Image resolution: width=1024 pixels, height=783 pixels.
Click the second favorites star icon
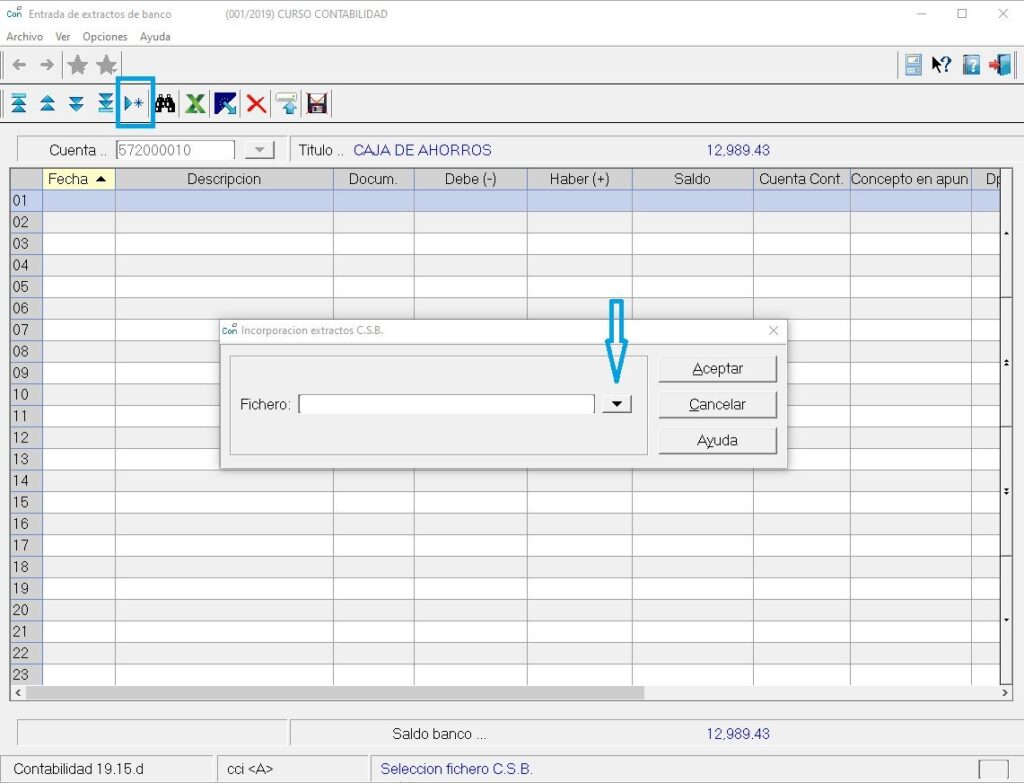[106, 65]
